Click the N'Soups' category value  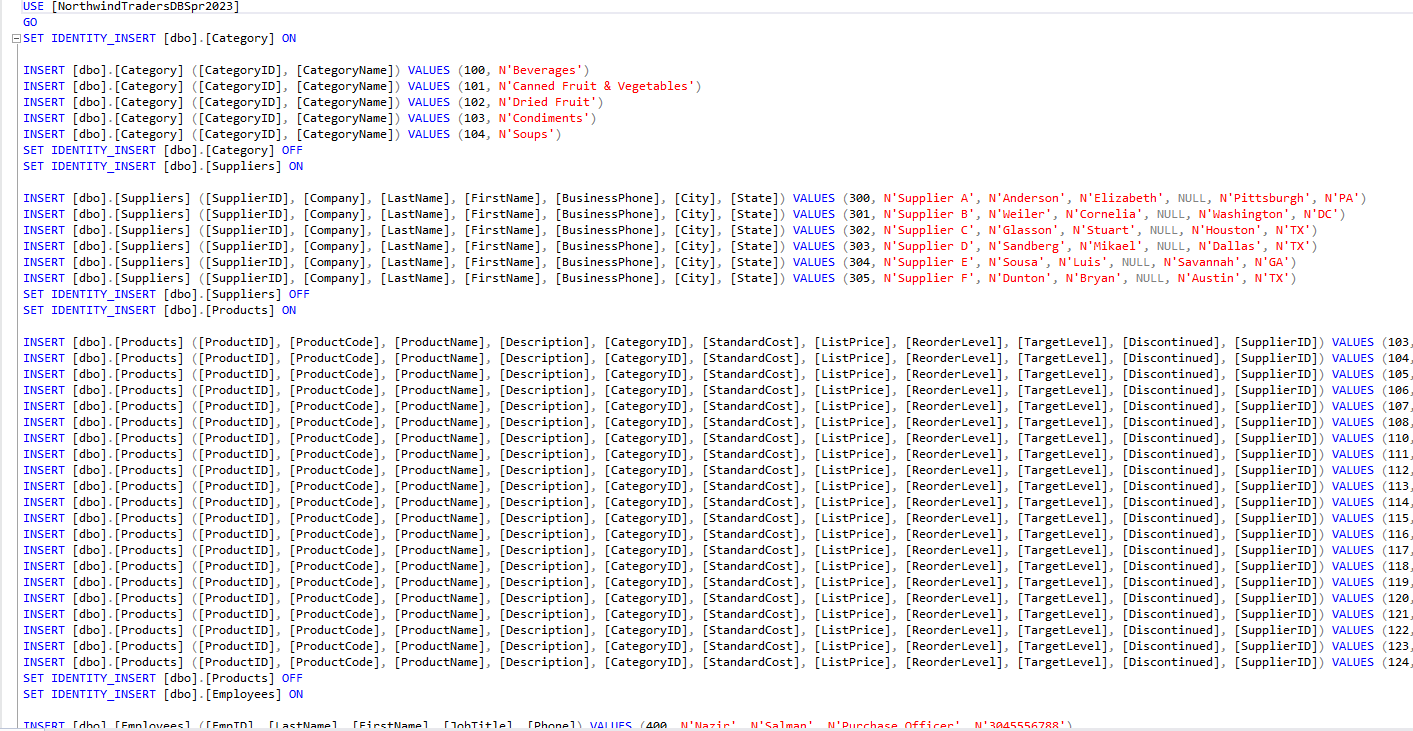click(528, 133)
